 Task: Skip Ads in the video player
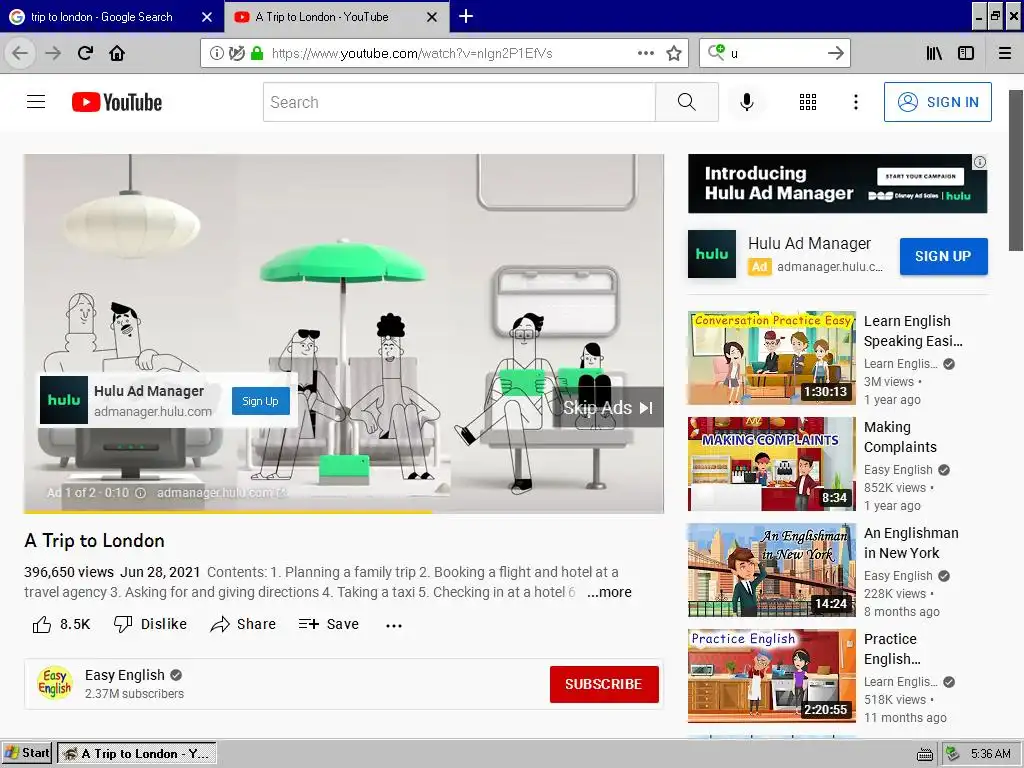click(x=608, y=408)
